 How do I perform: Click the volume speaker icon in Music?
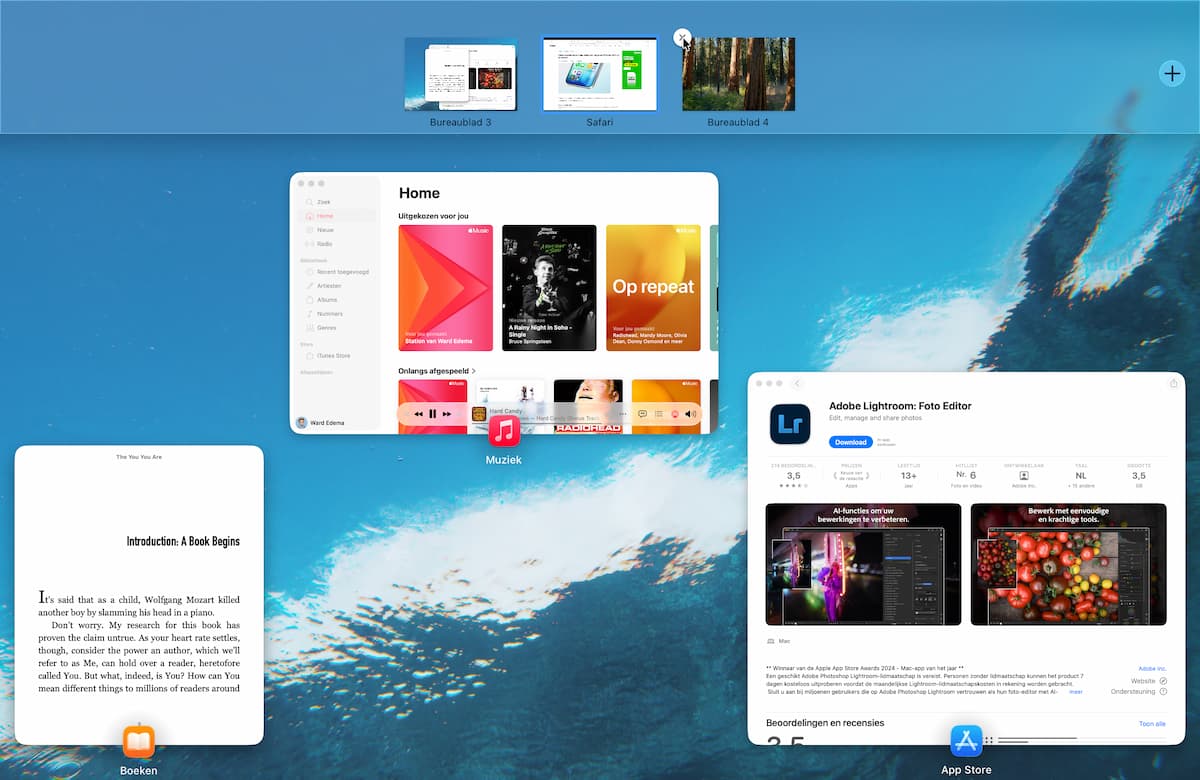point(690,414)
